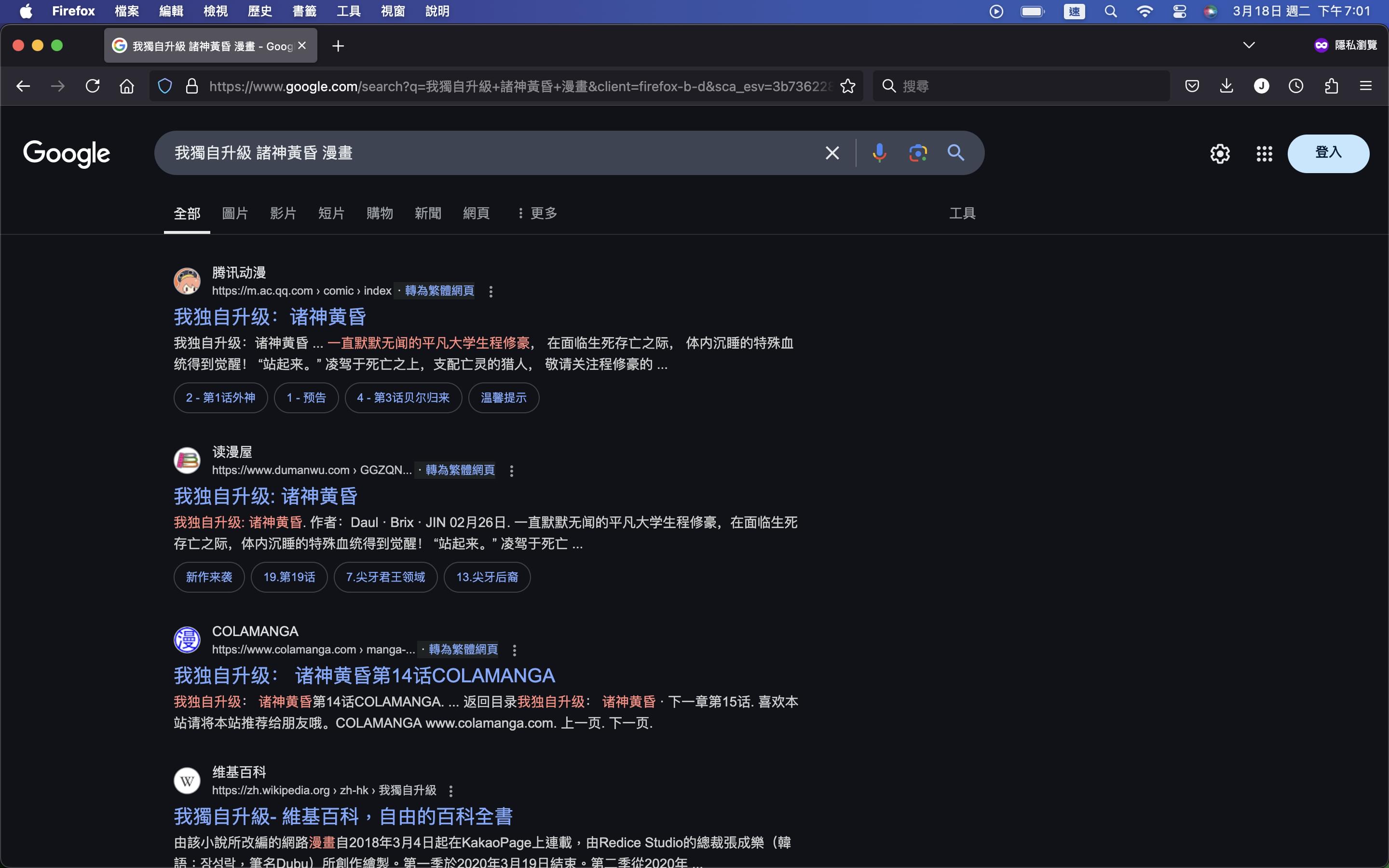Open the 19.第19话 chip
The image size is (1389, 868).
point(289,577)
